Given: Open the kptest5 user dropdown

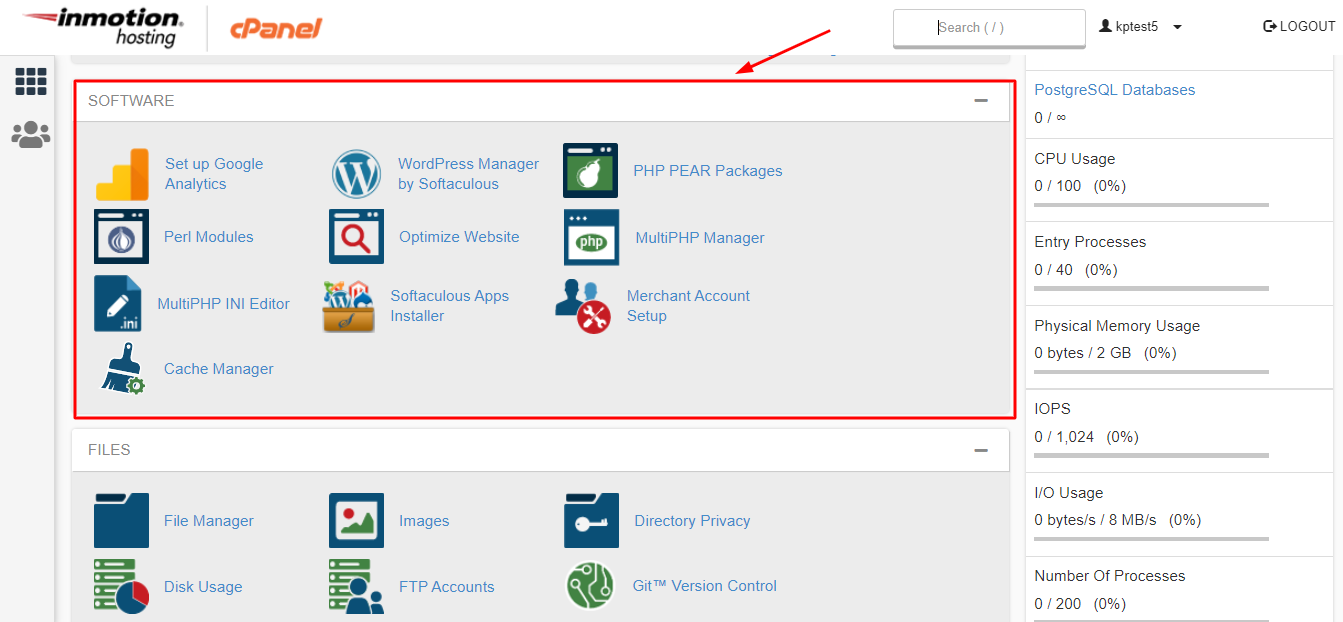Looking at the screenshot, I should (1141, 27).
